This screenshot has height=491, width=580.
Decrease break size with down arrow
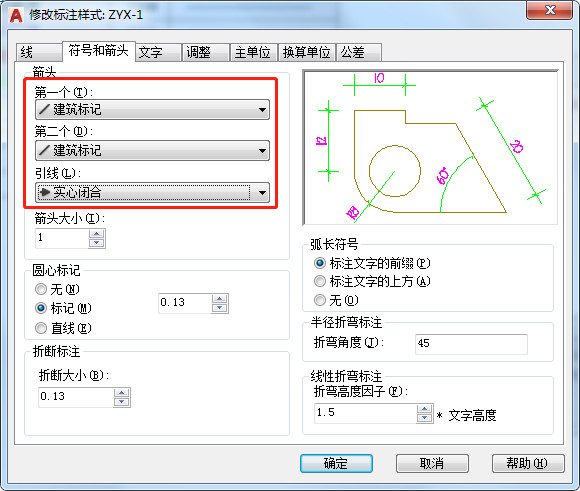pos(122,402)
